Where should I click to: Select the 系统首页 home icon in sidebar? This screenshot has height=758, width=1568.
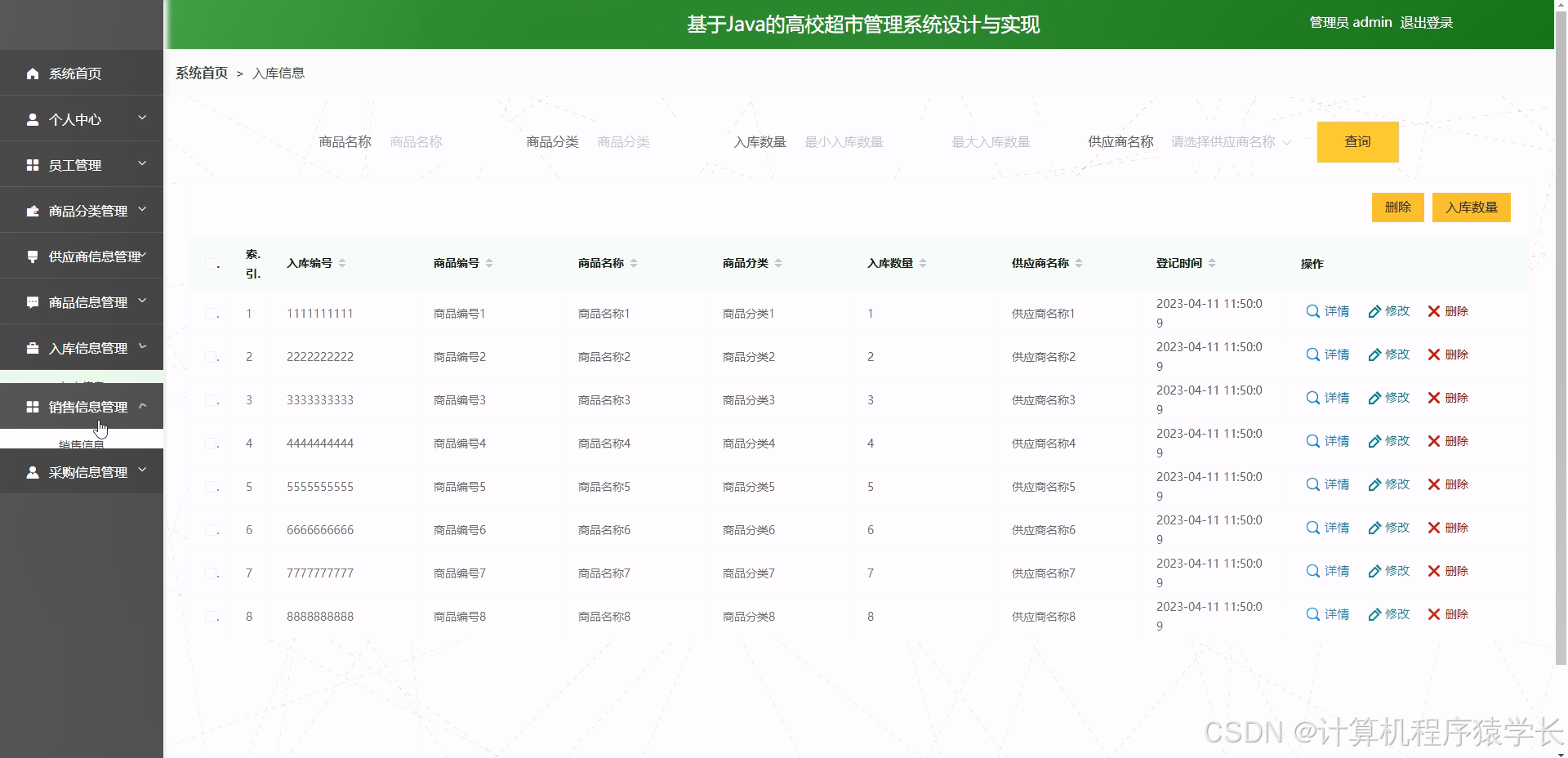[33, 74]
